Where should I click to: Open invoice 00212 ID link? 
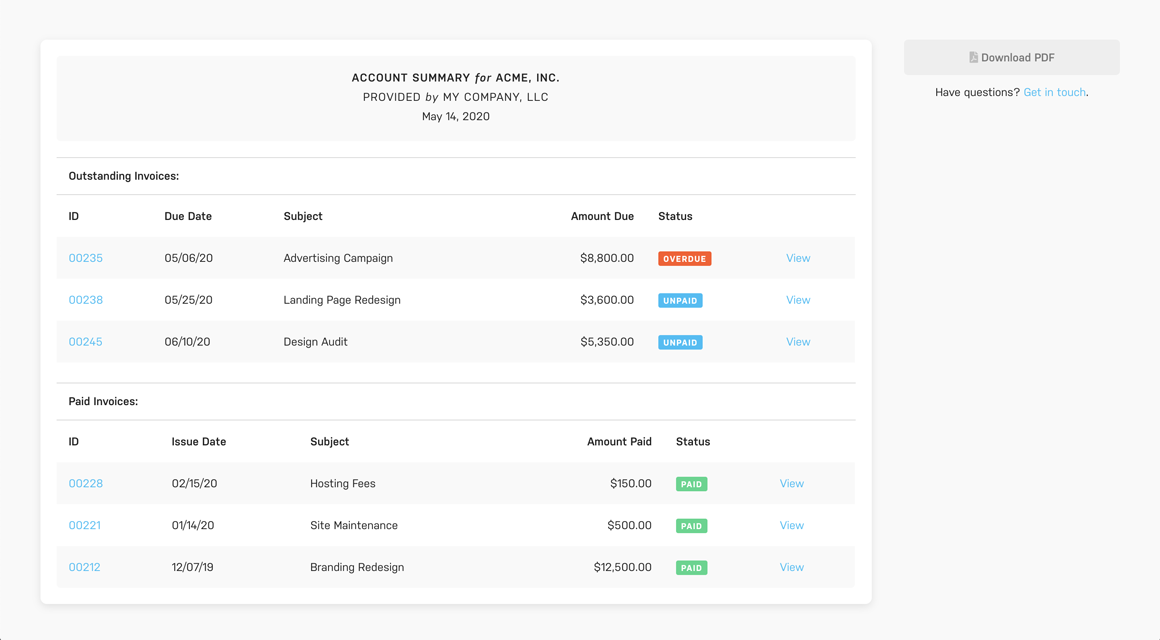(85, 568)
